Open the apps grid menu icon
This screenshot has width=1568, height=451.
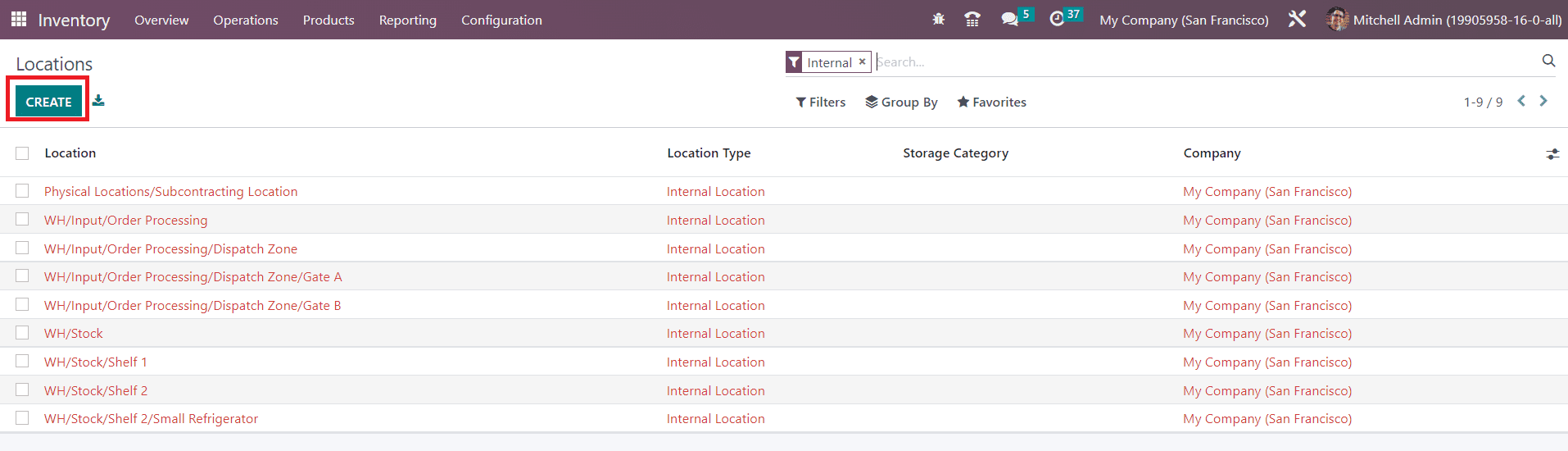click(19, 19)
